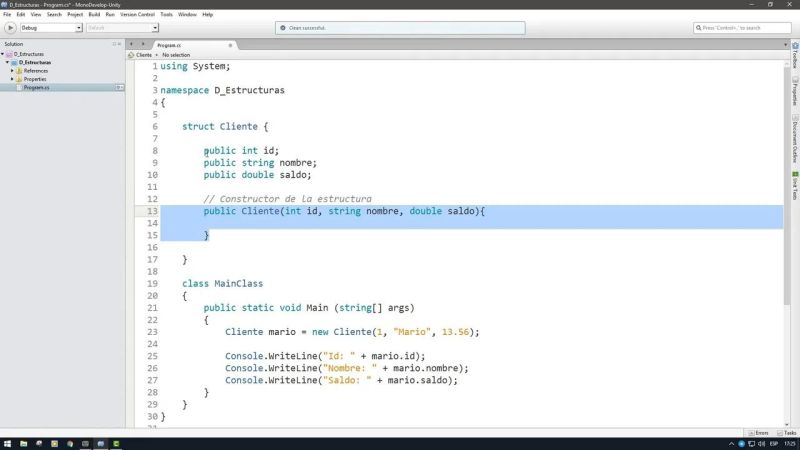
Task: Collapse the bold D_Estructuras project node
Action: pos(8,62)
